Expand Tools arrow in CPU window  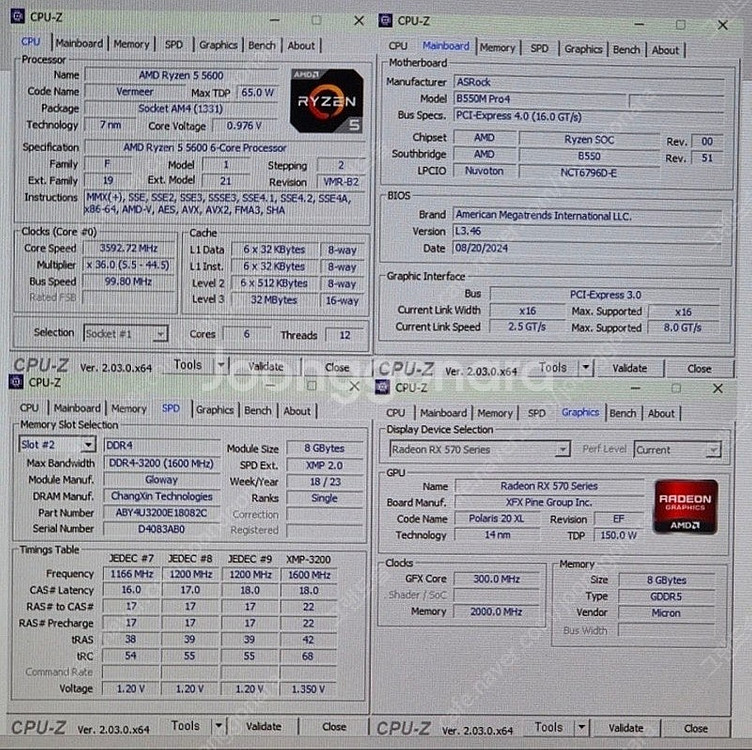(x=221, y=365)
